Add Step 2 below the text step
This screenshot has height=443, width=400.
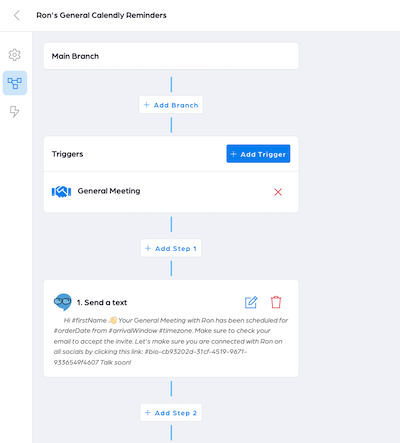pyautogui.click(x=171, y=413)
